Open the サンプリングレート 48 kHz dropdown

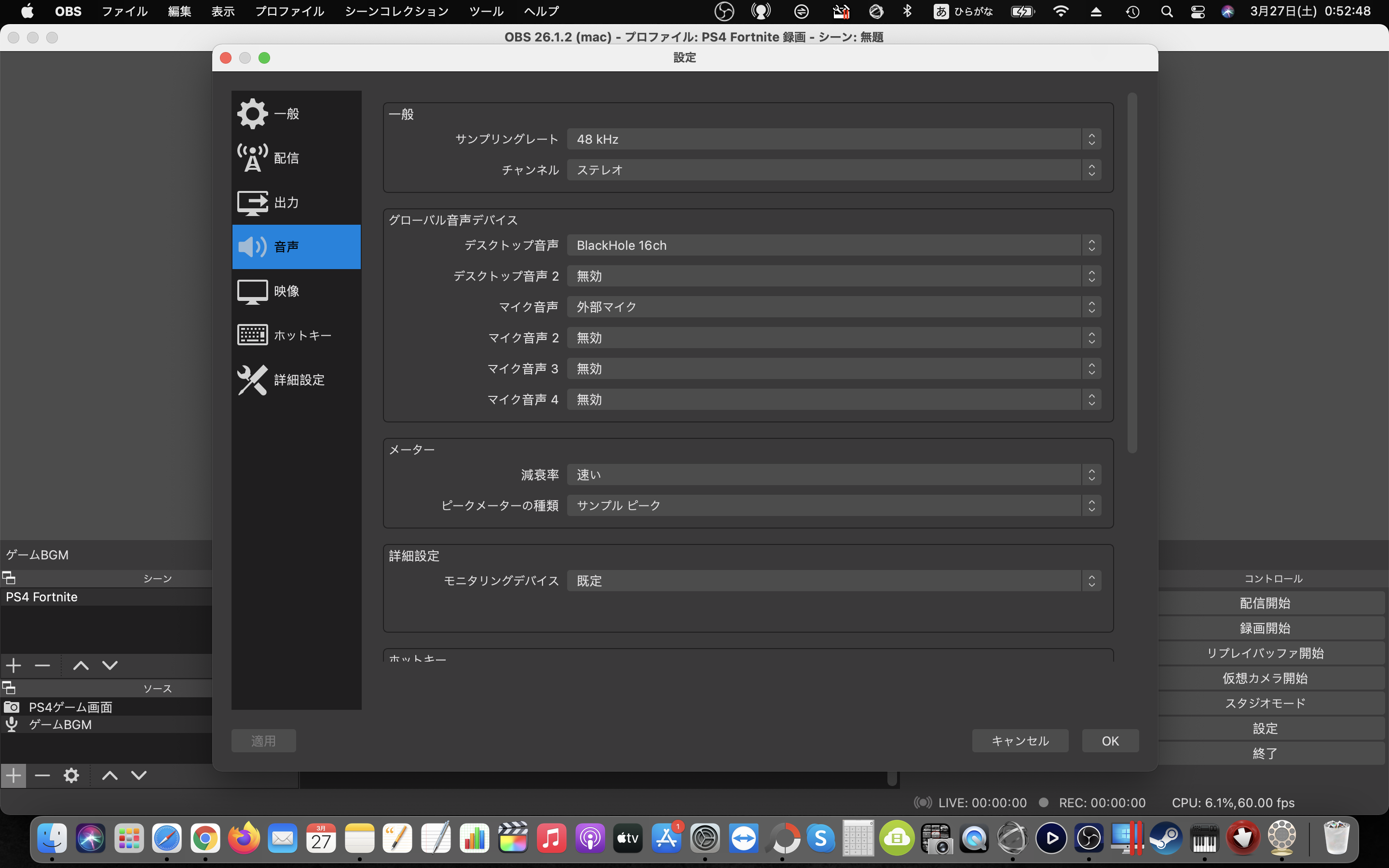833,139
